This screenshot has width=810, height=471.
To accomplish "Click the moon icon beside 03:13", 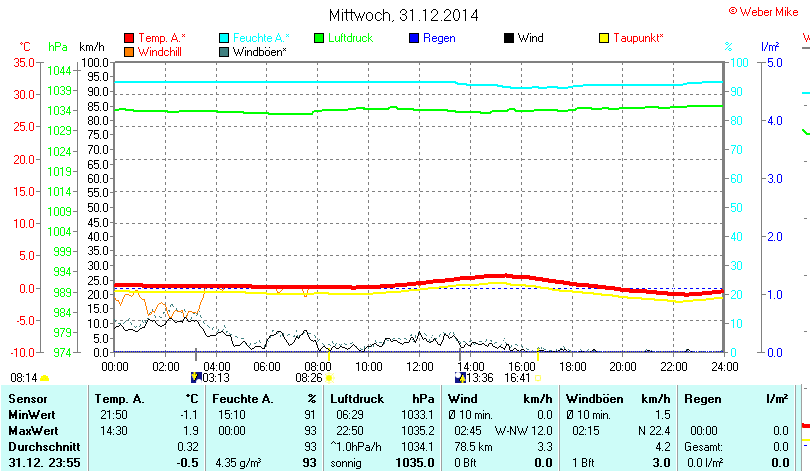I will [x=196, y=378].
